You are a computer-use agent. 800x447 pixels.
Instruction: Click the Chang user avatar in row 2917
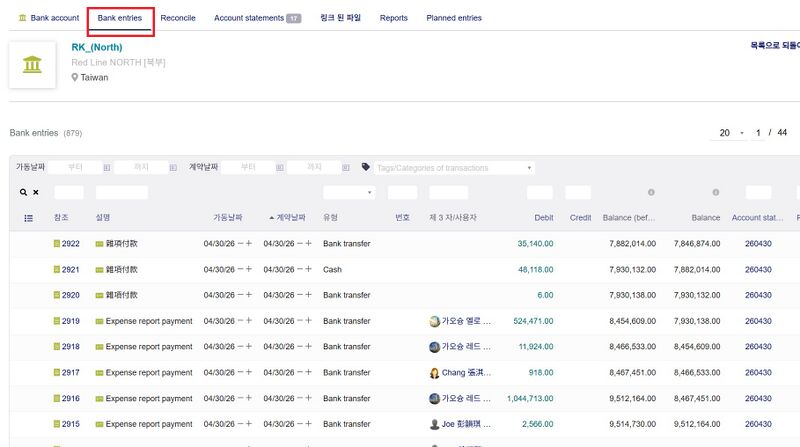pyautogui.click(x=434, y=373)
